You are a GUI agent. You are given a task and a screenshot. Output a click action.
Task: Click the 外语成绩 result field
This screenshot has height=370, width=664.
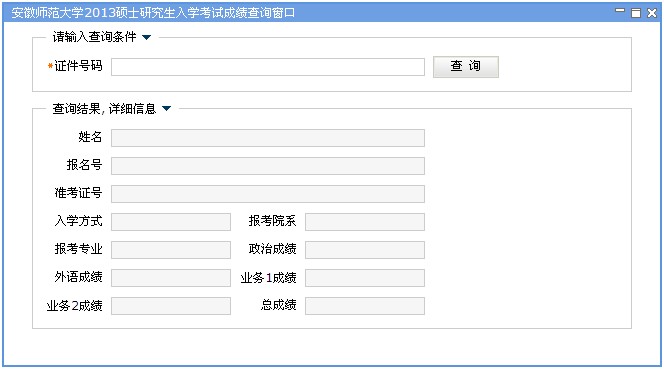click(171, 278)
